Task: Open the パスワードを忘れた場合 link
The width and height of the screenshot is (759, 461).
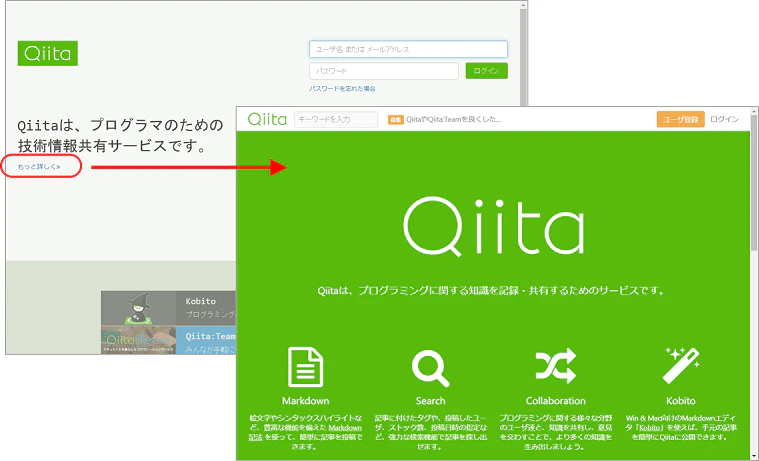Action: [x=342, y=89]
